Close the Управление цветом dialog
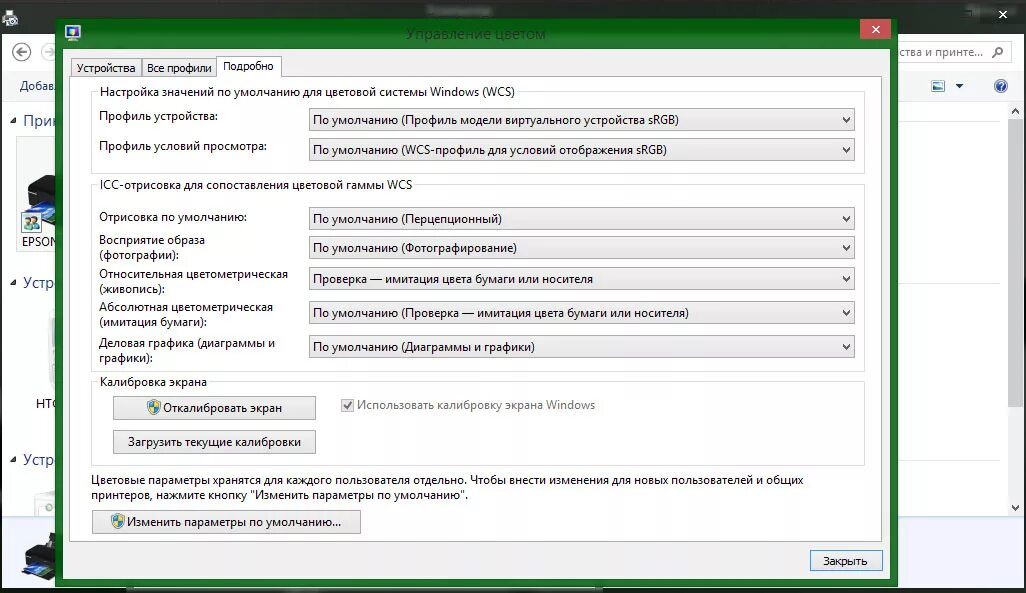The height and width of the screenshot is (593, 1026). (876, 29)
